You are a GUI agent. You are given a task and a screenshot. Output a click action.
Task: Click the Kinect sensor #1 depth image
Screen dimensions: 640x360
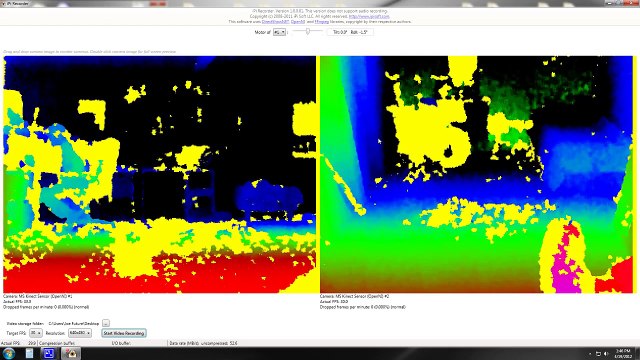tap(160, 174)
